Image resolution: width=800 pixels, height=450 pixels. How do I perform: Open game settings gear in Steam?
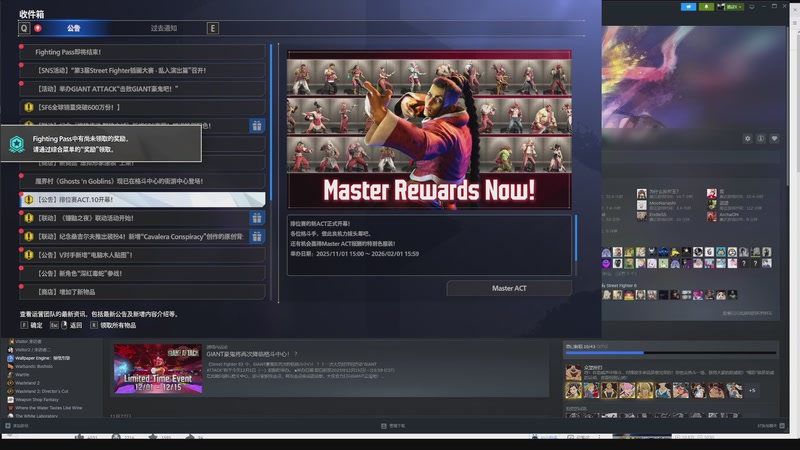(747, 138)
